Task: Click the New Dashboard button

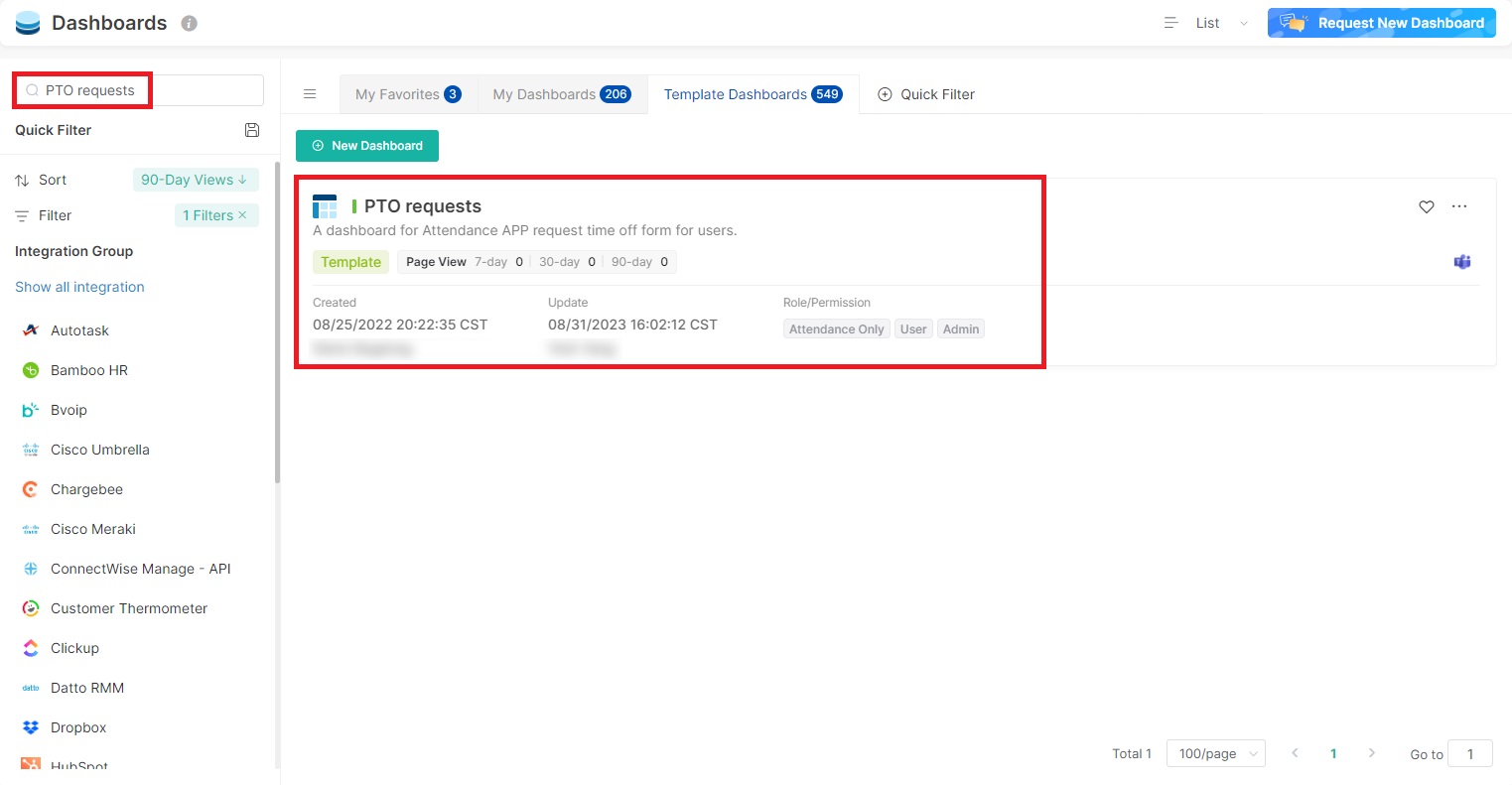Action: pyautogui.click(x=367, y=146)
